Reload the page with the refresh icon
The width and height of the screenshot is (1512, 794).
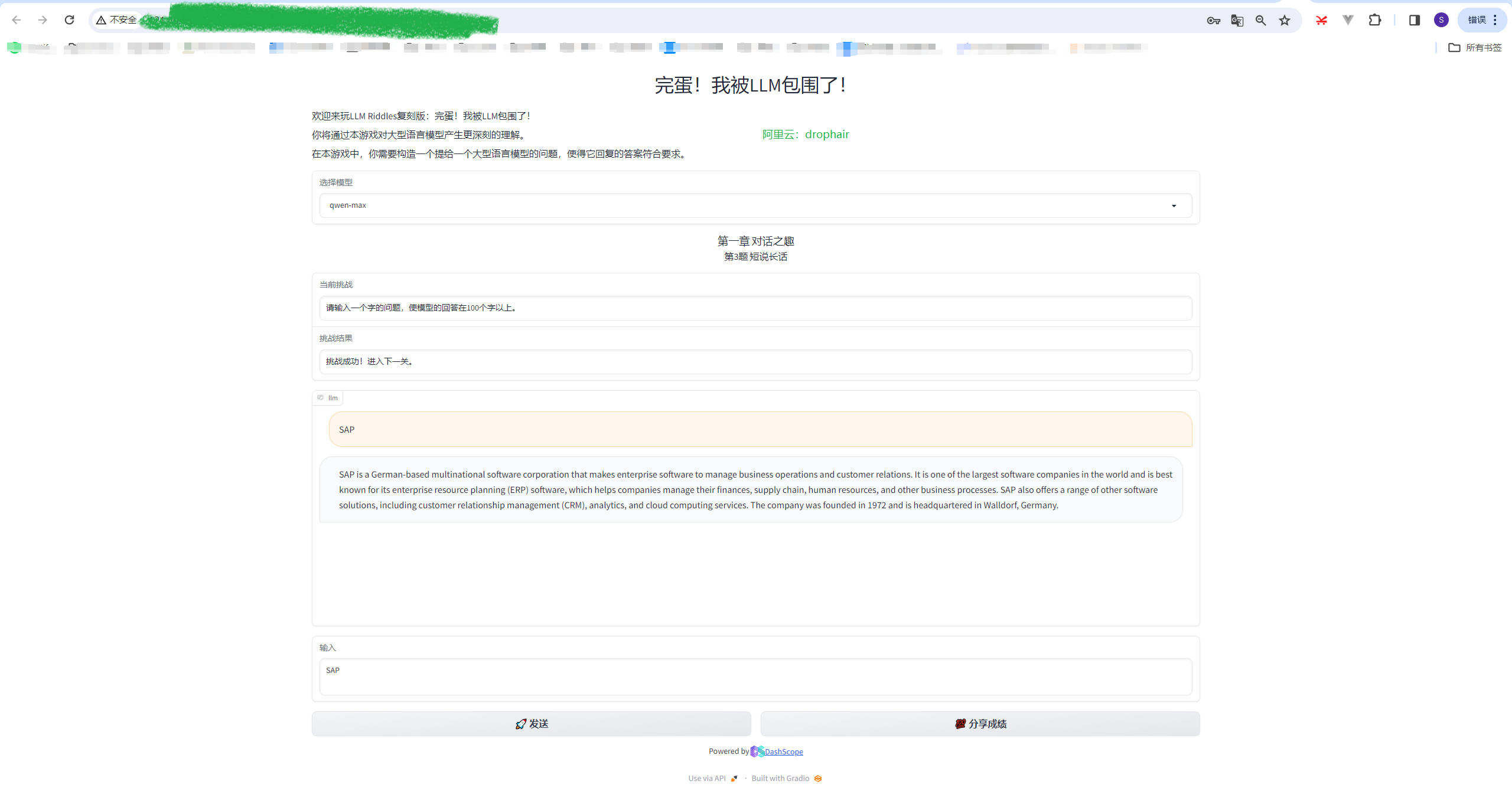point(69,20)
